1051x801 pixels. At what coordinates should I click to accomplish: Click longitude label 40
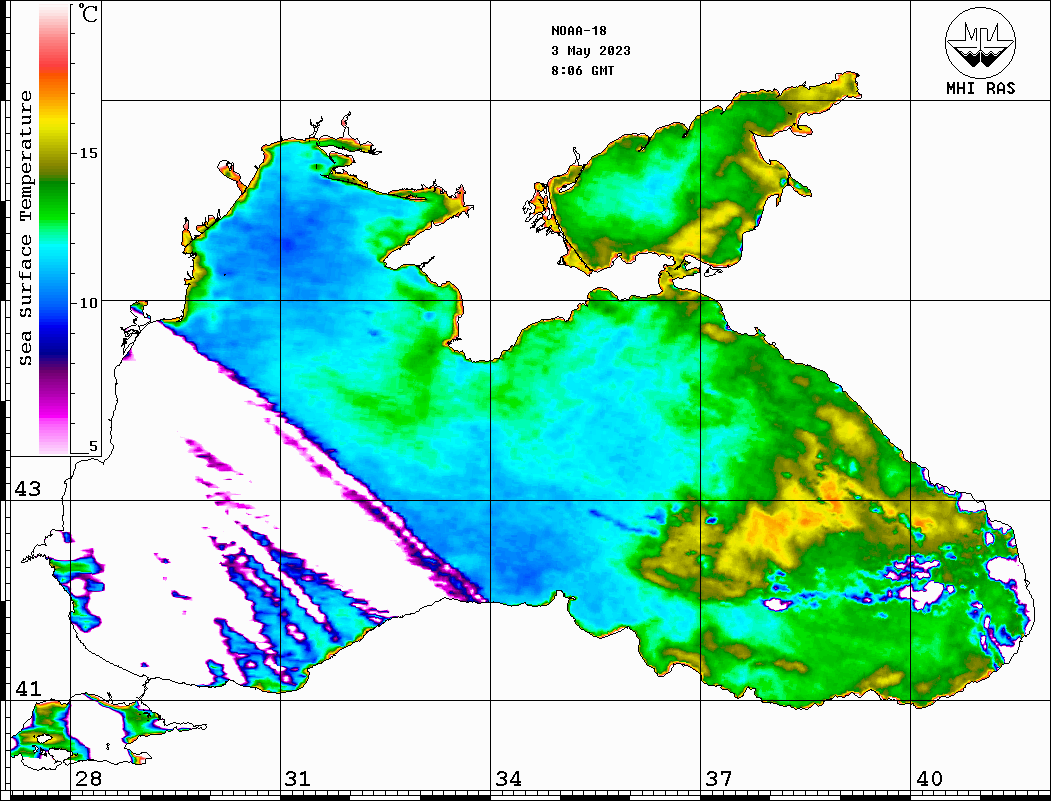(929, 778)
